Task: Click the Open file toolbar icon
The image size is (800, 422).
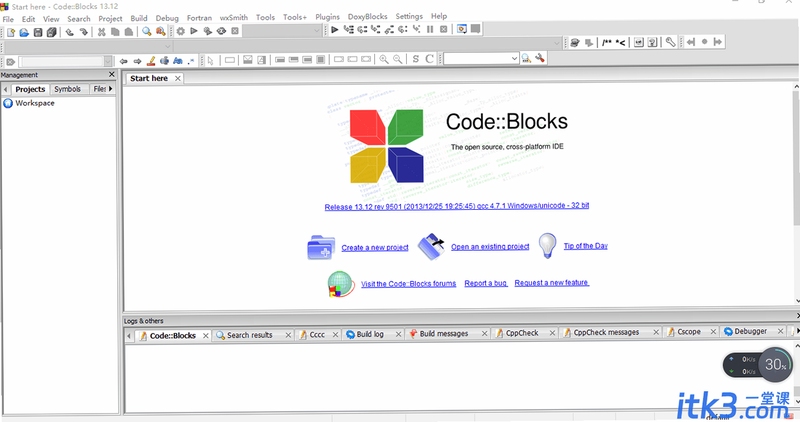Action: [24, 32]
